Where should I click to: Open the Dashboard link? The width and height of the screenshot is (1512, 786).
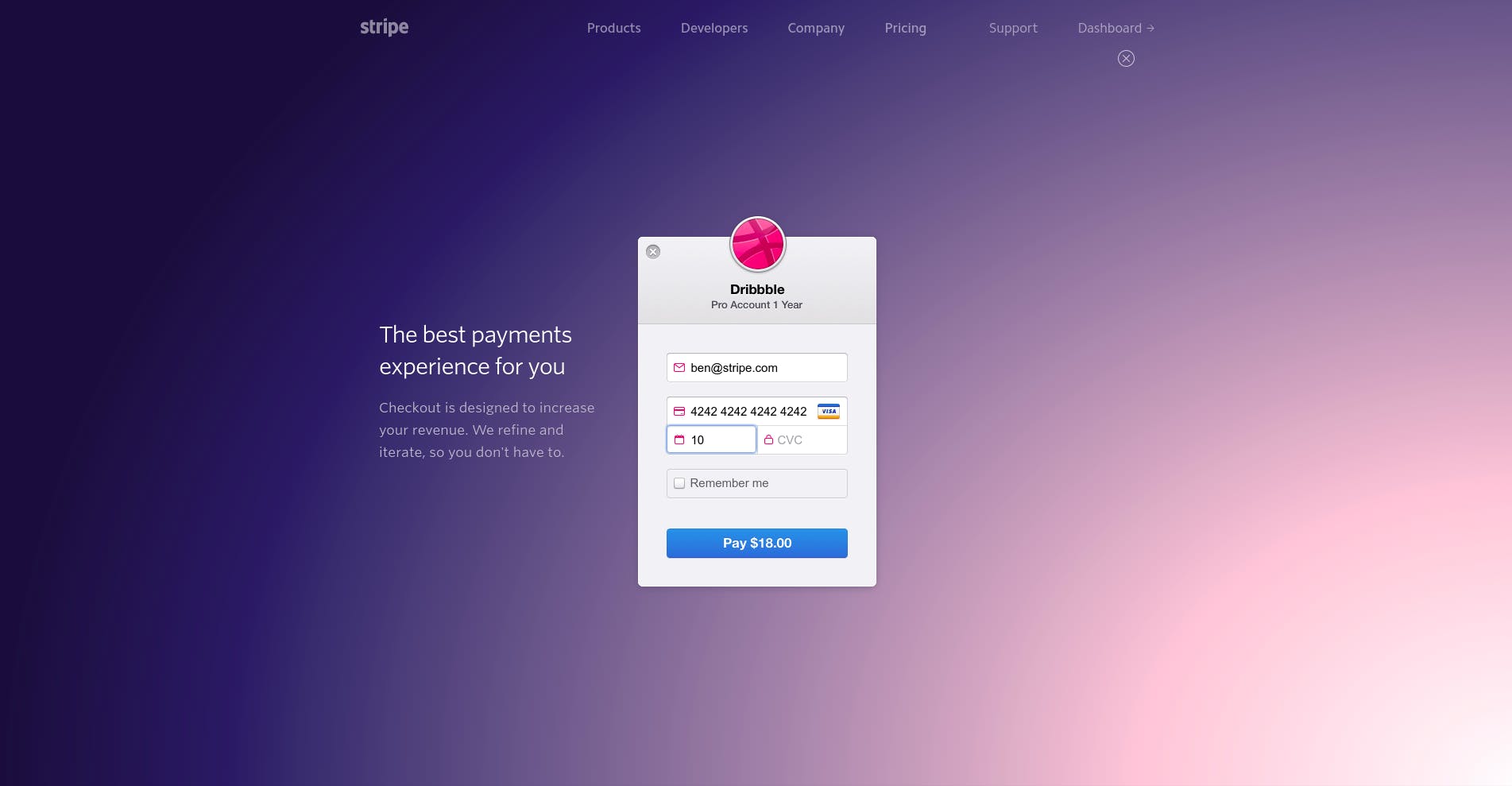point(1116,28)
